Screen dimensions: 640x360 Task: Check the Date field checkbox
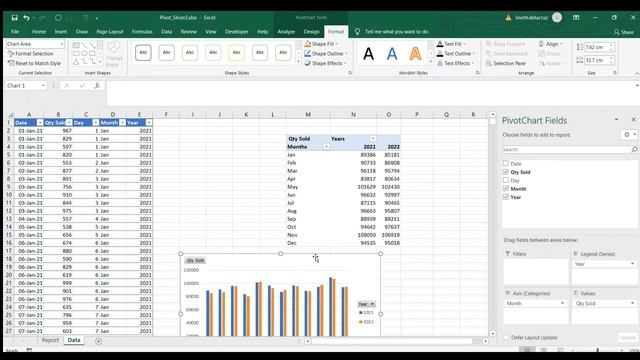tap(506, 163)
